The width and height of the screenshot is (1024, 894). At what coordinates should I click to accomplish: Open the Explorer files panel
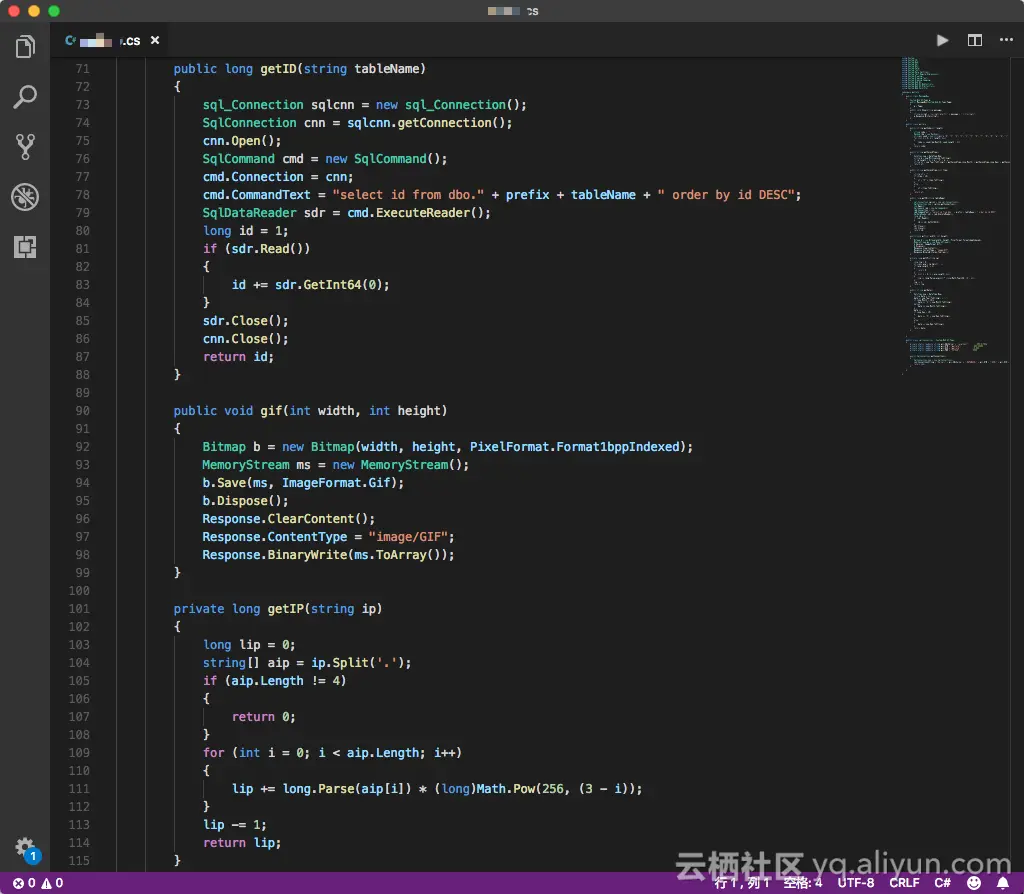tap(25, 47)
